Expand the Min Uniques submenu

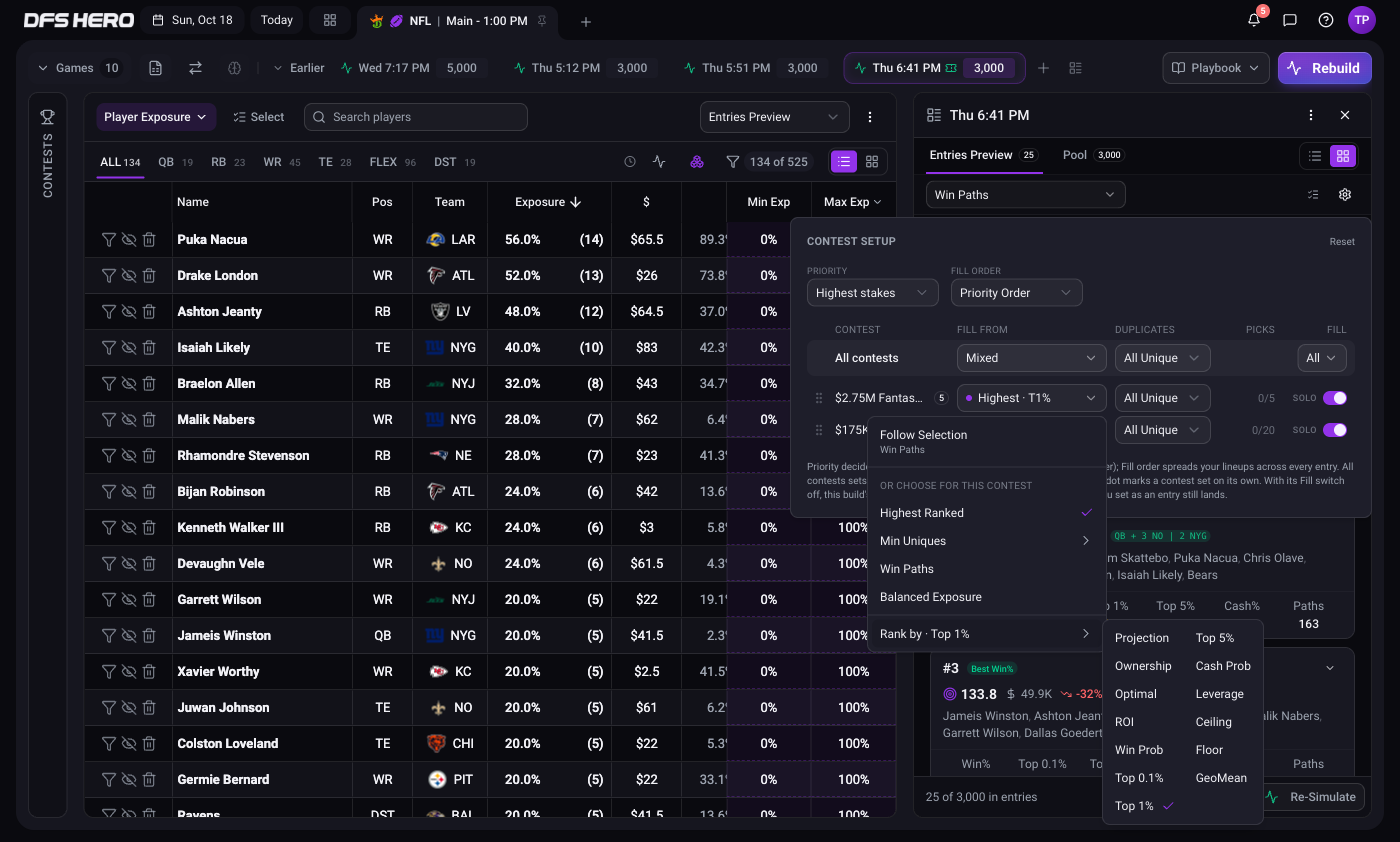pyautogui.click(x=985, y=541)
